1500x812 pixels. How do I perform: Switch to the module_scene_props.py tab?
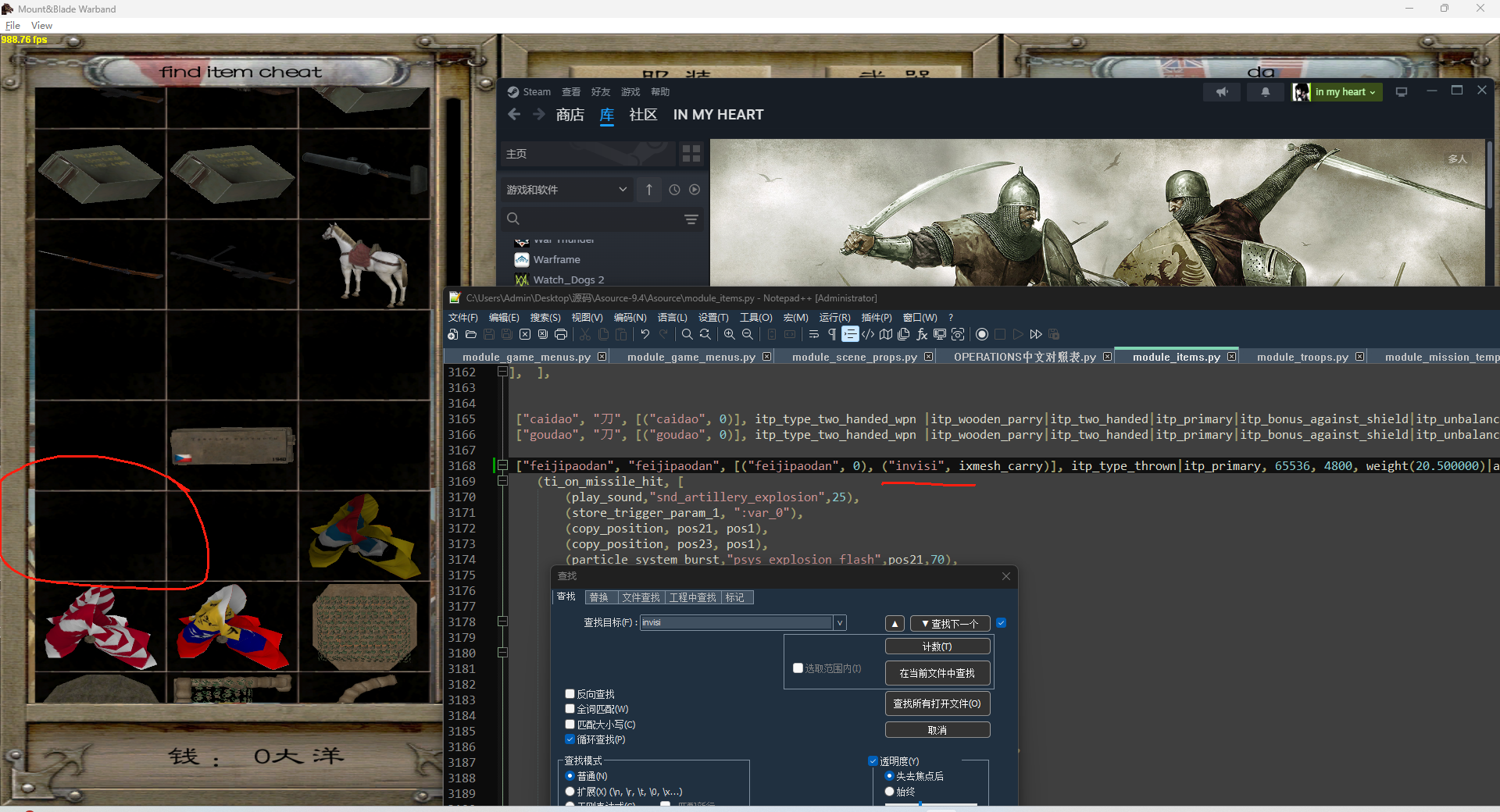pyautogui.click(x=854, y=357)
